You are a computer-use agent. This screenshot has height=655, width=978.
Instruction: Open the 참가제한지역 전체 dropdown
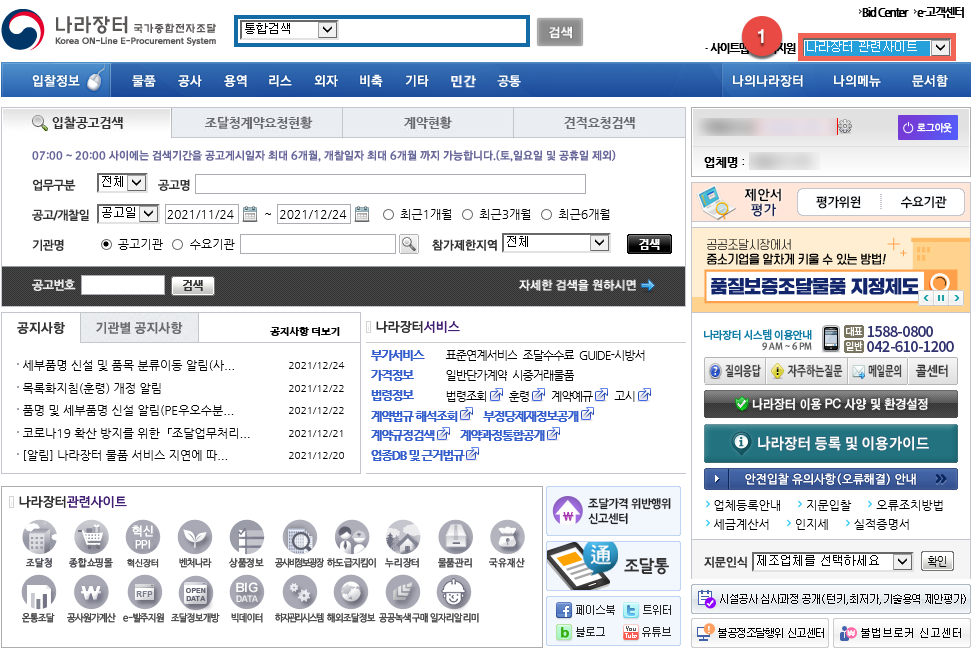coord(556,243)
